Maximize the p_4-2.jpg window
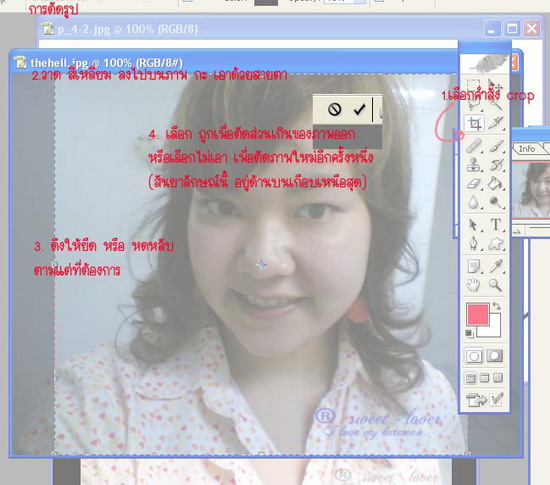 point(512,28)
